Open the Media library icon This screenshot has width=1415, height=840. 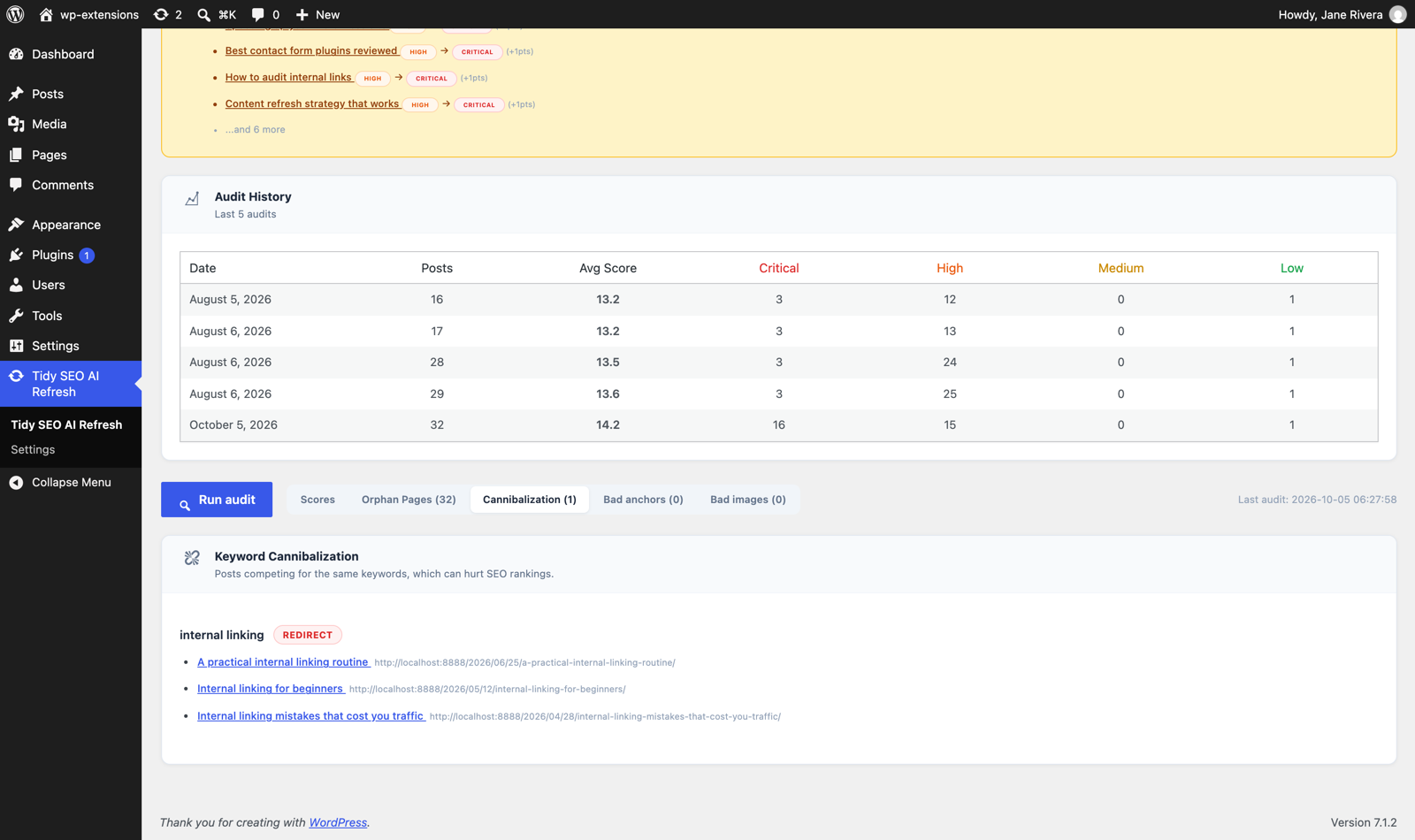coord(16,124)
